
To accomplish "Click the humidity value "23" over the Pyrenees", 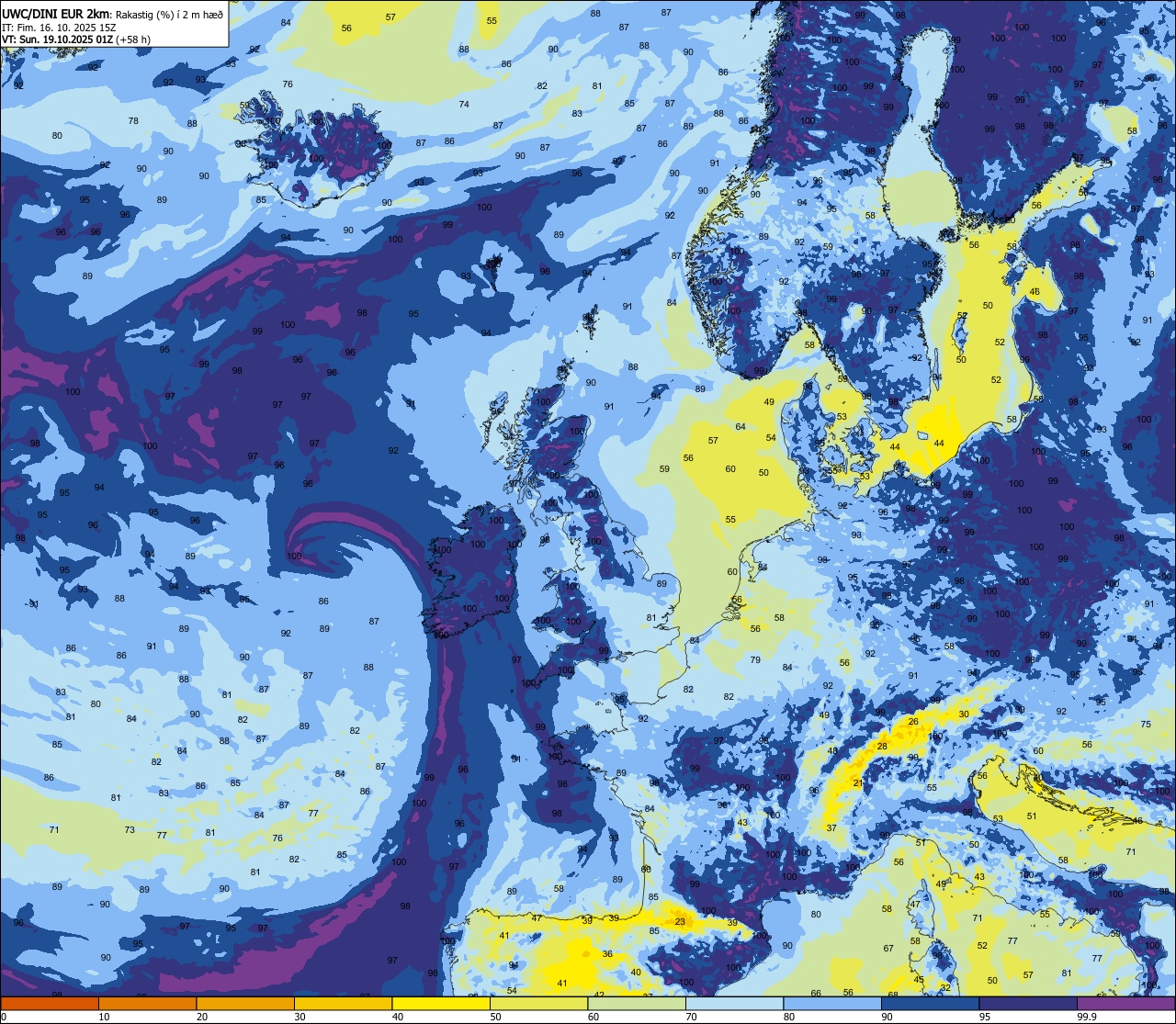I will pos(680,921).
